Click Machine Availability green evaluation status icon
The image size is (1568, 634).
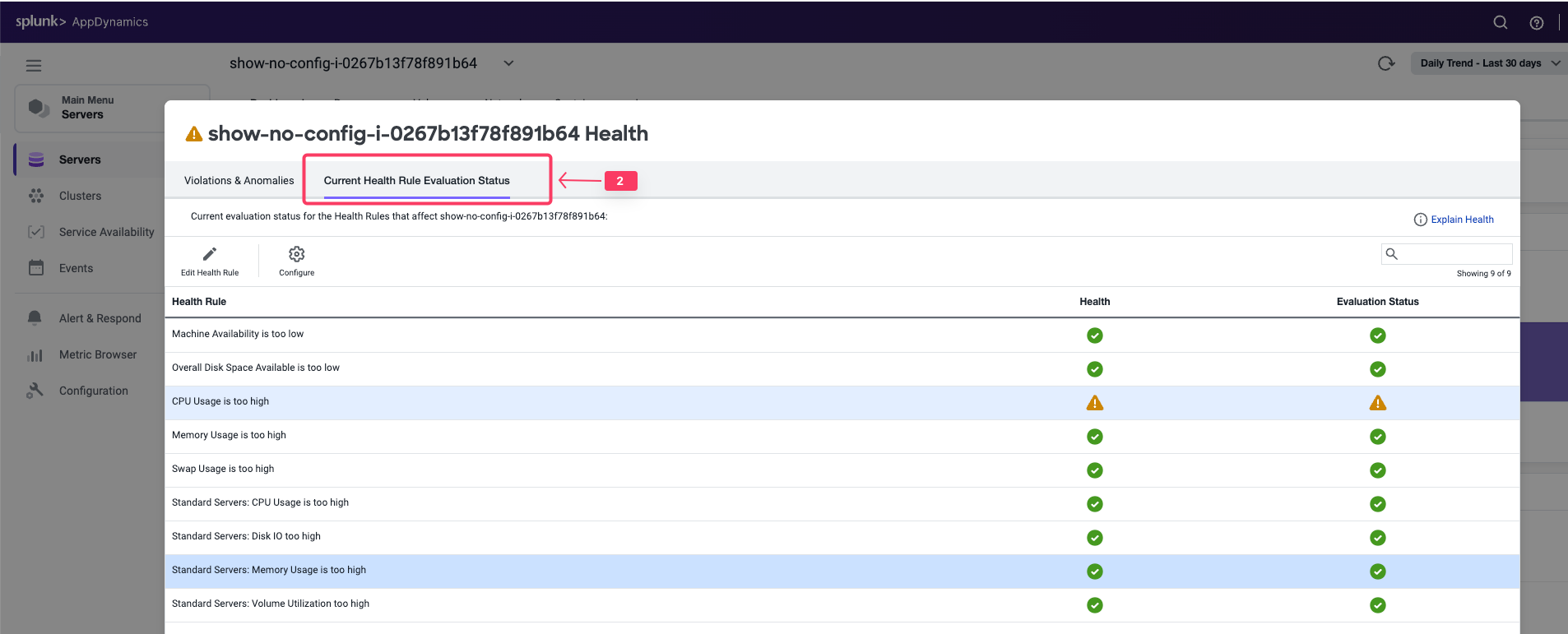(1377, 336)
